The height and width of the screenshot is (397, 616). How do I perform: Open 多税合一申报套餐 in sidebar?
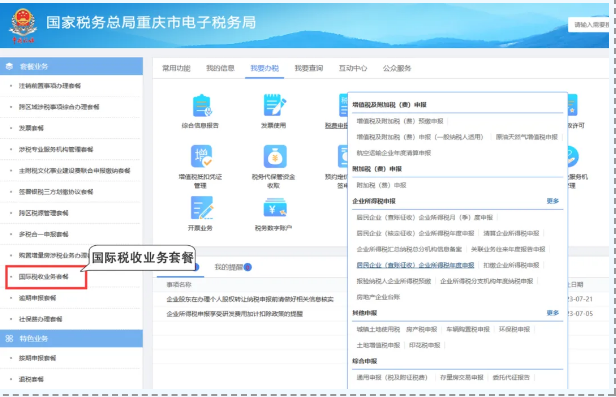coord(44,234)
